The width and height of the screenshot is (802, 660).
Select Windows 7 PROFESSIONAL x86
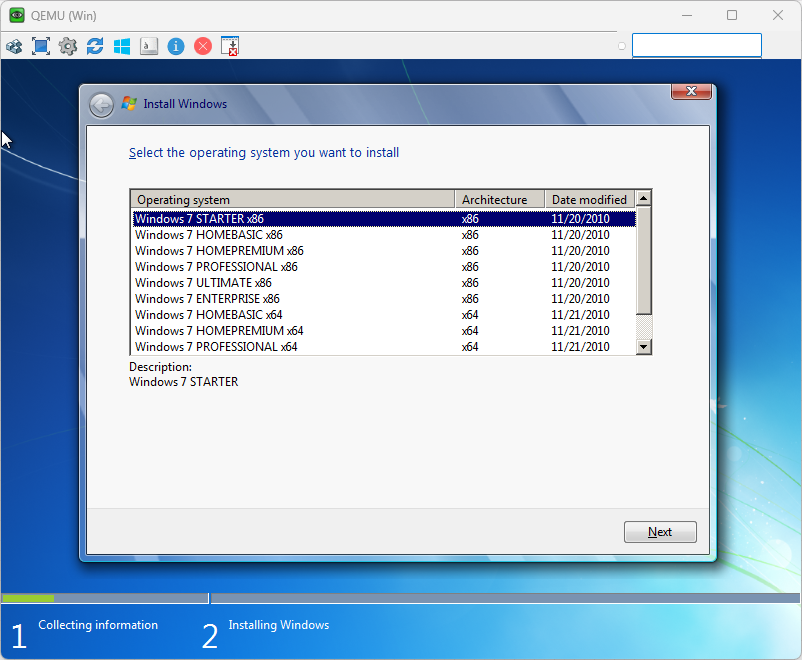[384, 267]
